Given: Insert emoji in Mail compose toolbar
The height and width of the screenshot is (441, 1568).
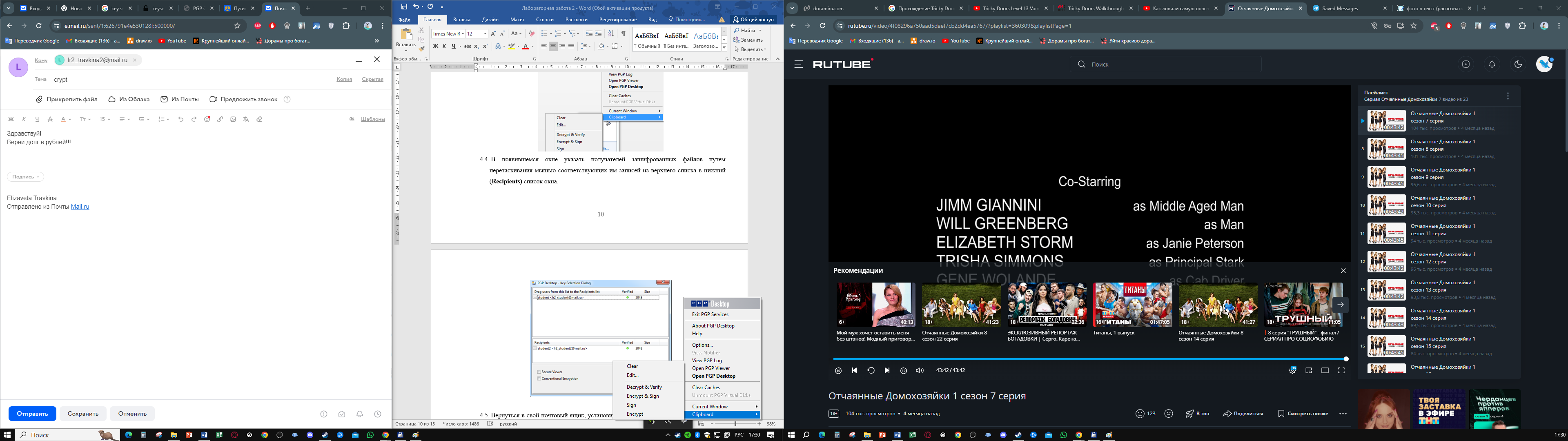Looking at the screenshot, I should tap(207, 119).
